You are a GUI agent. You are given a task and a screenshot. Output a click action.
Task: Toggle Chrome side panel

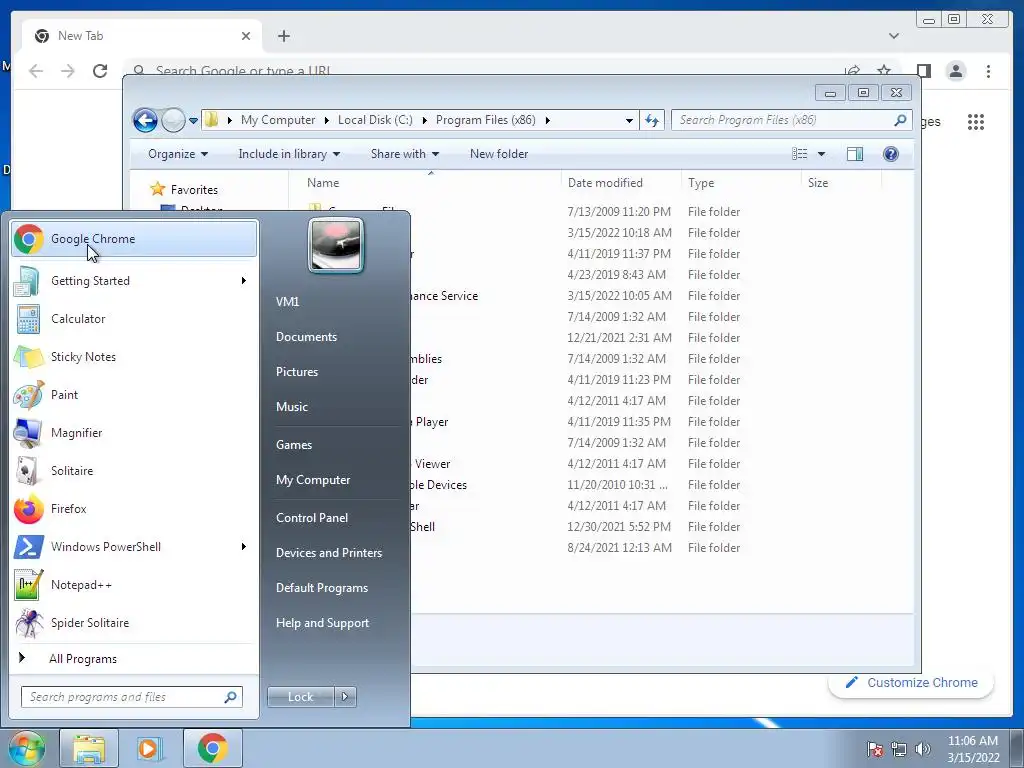[x=923, y=71]
